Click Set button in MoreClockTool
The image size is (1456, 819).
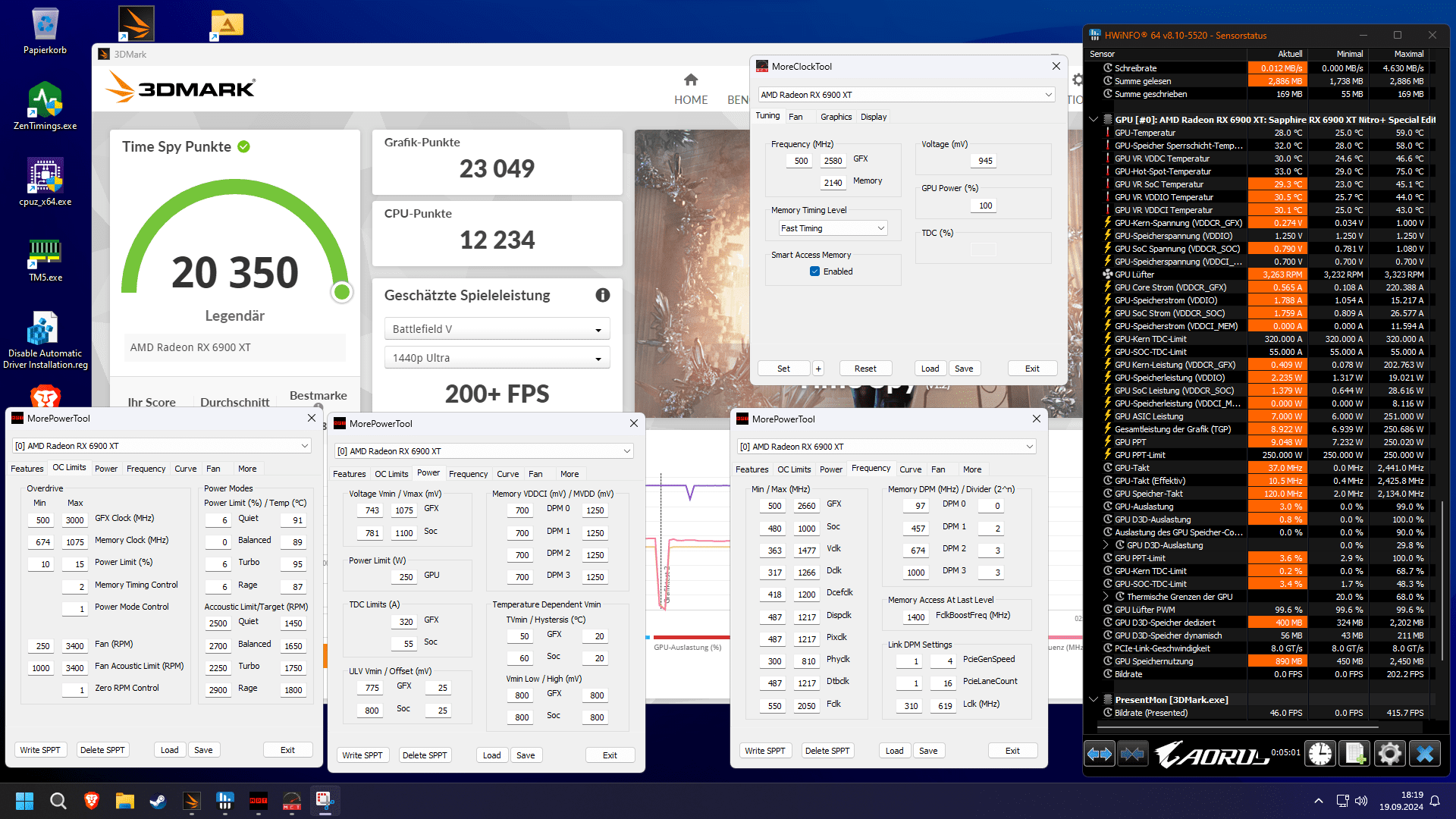(783, 369)
